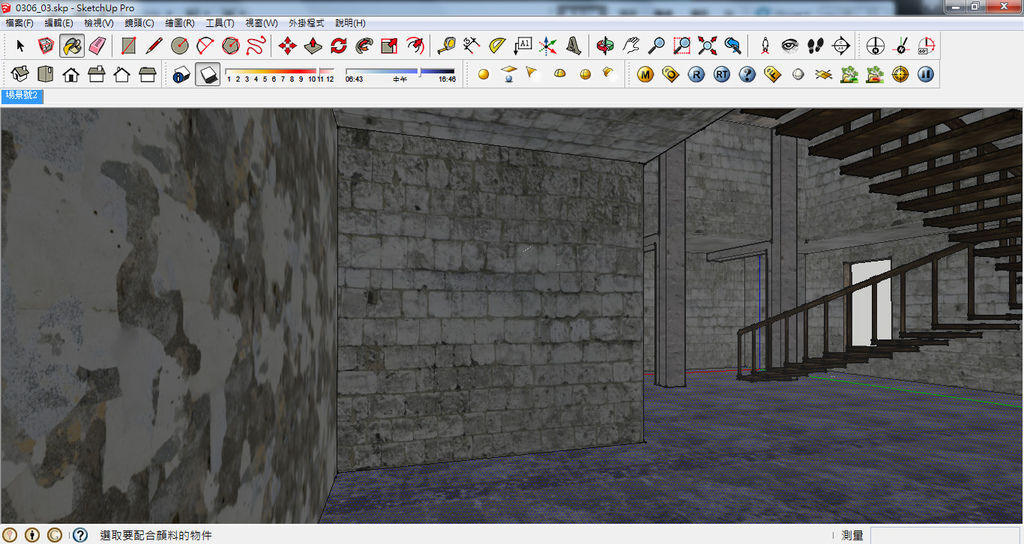Activate the Push/Pull tool
1024x544 pixels.
point(313,46)
